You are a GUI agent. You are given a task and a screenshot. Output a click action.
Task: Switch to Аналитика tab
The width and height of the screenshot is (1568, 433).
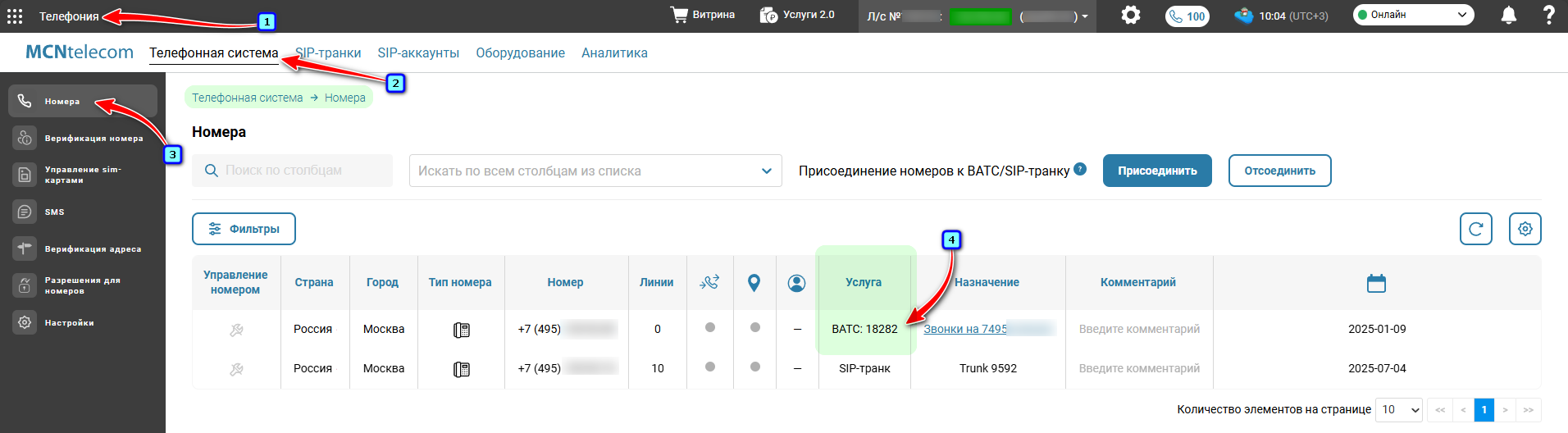click(614, 53)
